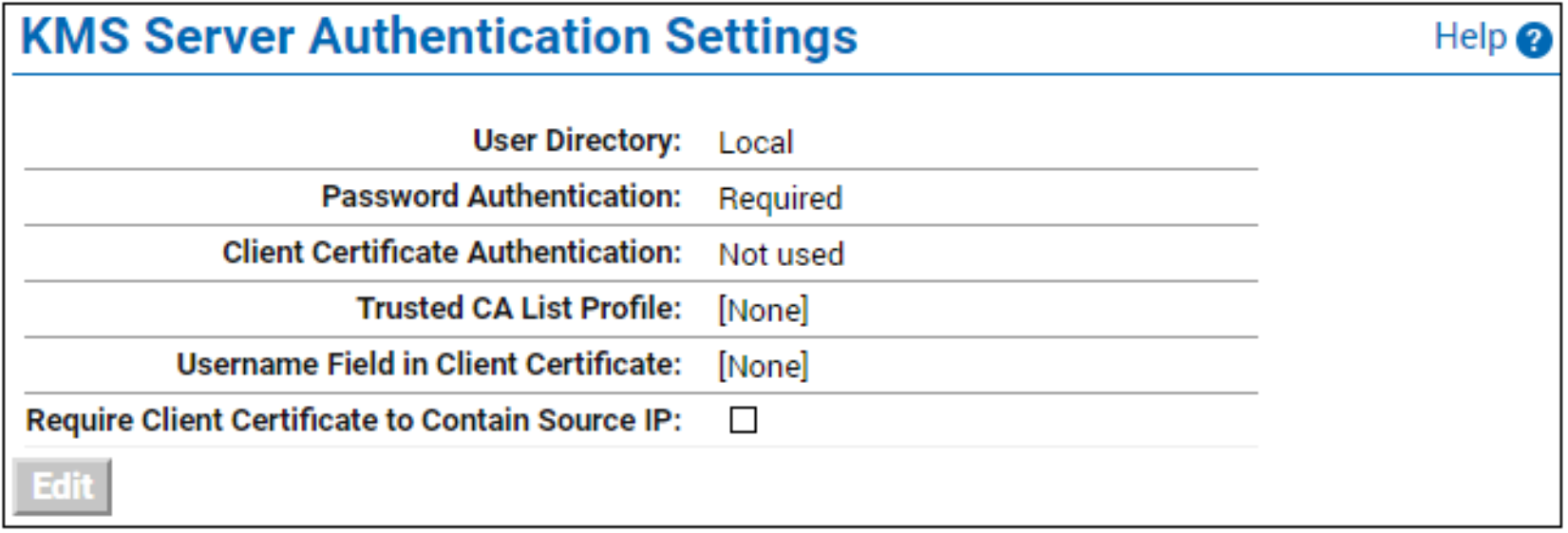
Task: Click the 'Username Field in Client Certificate:' label
Action: 429,365
